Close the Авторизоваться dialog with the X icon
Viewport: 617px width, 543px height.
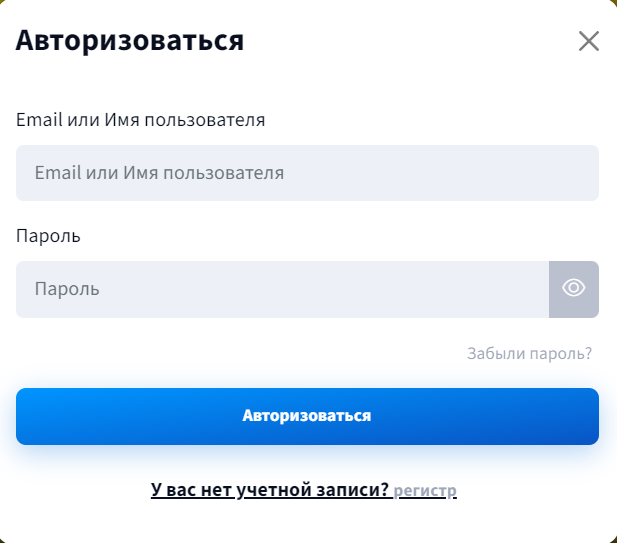pos(589,41)
